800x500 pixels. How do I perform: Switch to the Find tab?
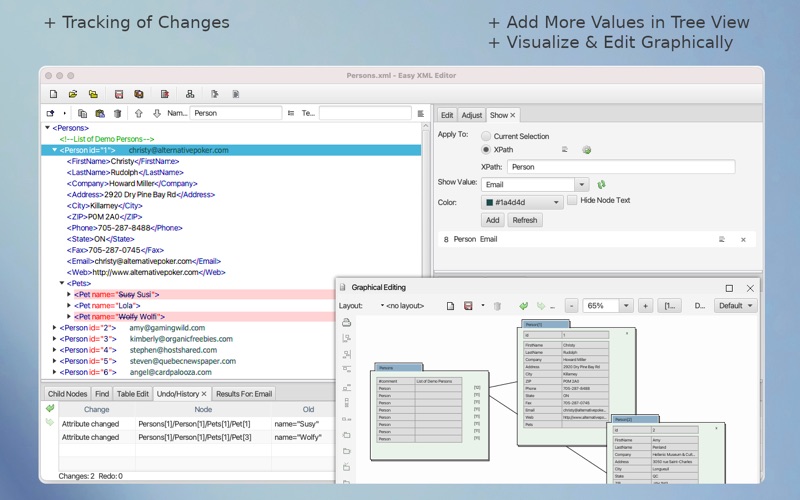click(x=102, y=394)
